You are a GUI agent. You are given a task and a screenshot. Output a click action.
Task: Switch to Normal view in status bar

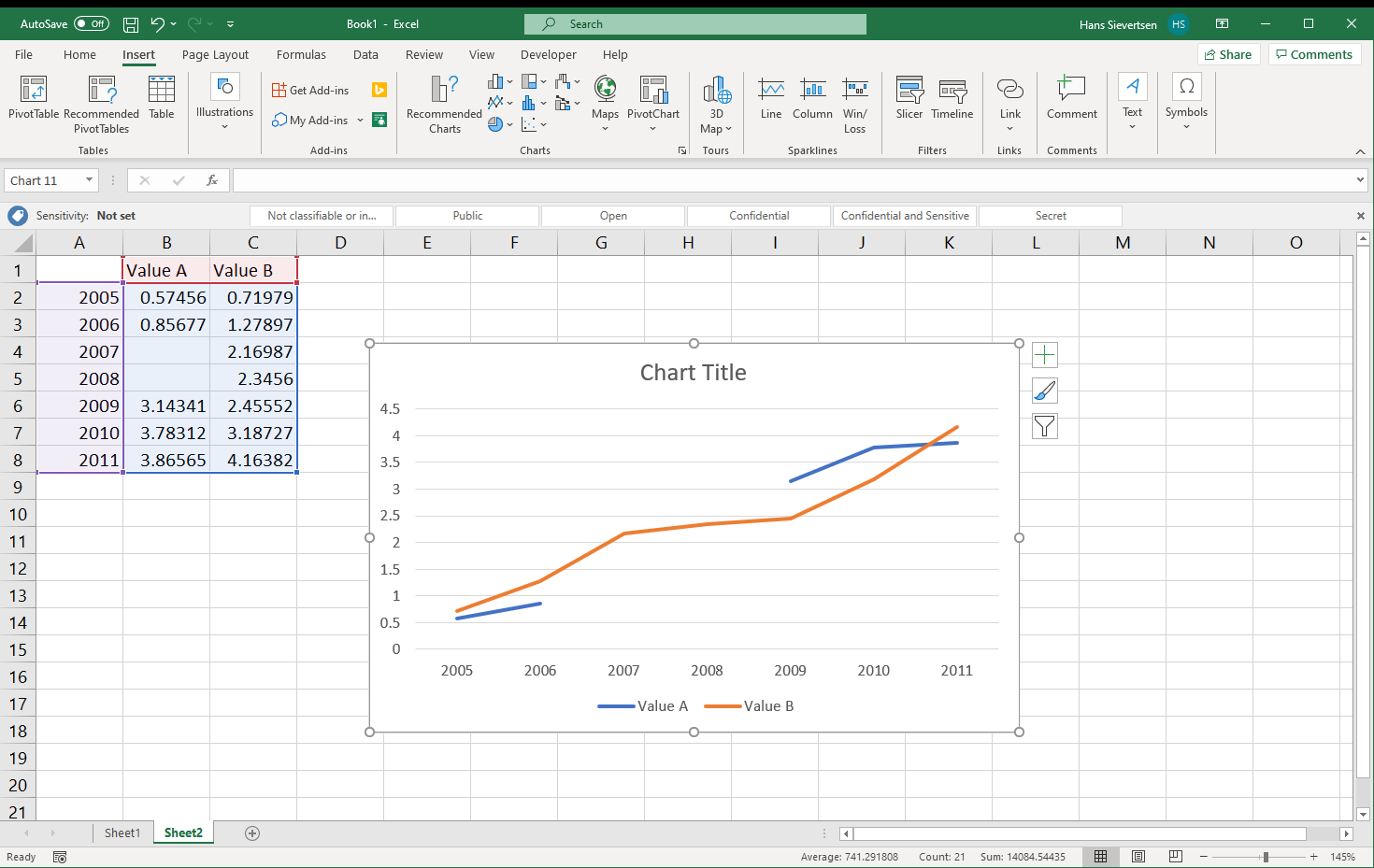[1101, 857]
